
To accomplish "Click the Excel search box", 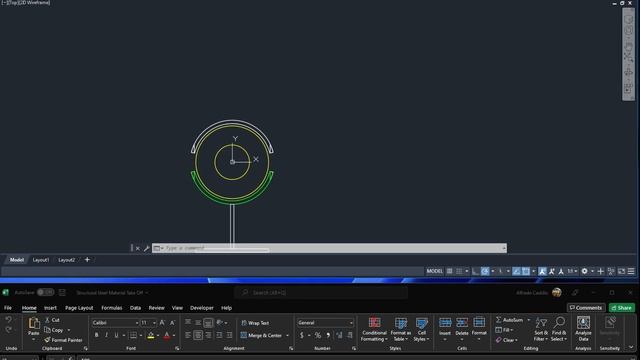I will click(x=321, y=292).
